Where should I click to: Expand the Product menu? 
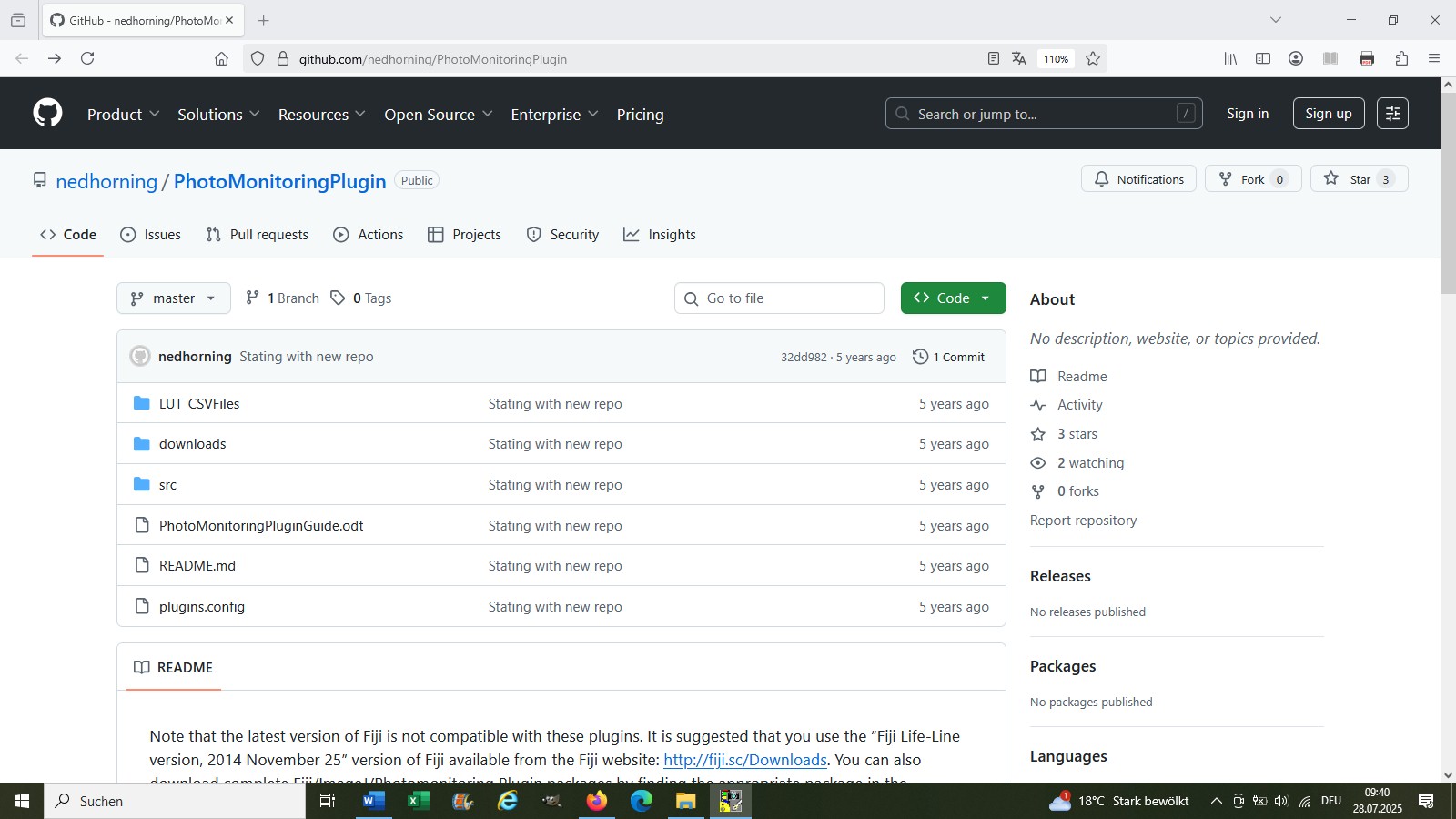pyautogui.click(x=124, y=115)
